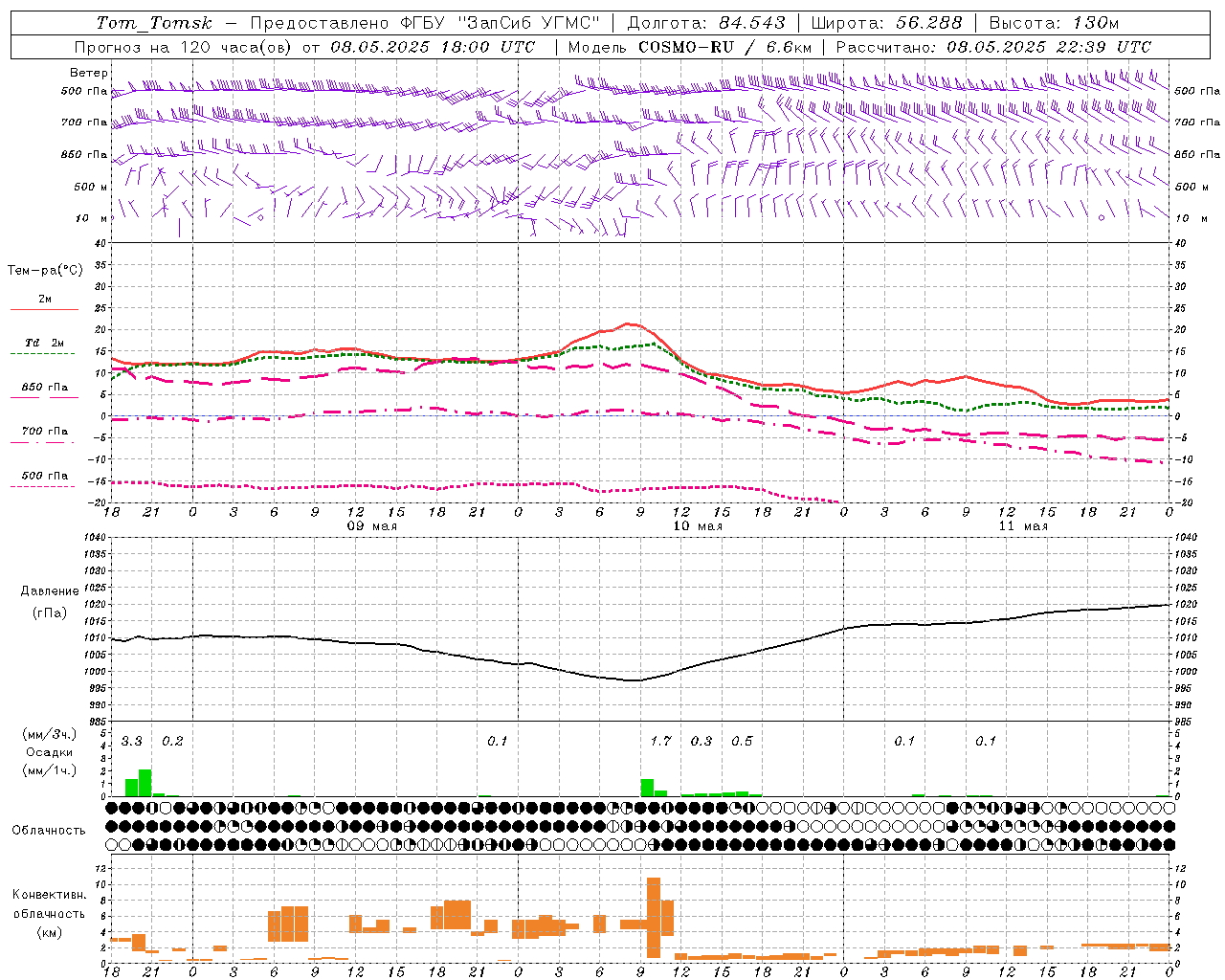Select the 850 гПа temperature legend entry
This screenshot has width=1225, height=980.
tap(45, 388)
